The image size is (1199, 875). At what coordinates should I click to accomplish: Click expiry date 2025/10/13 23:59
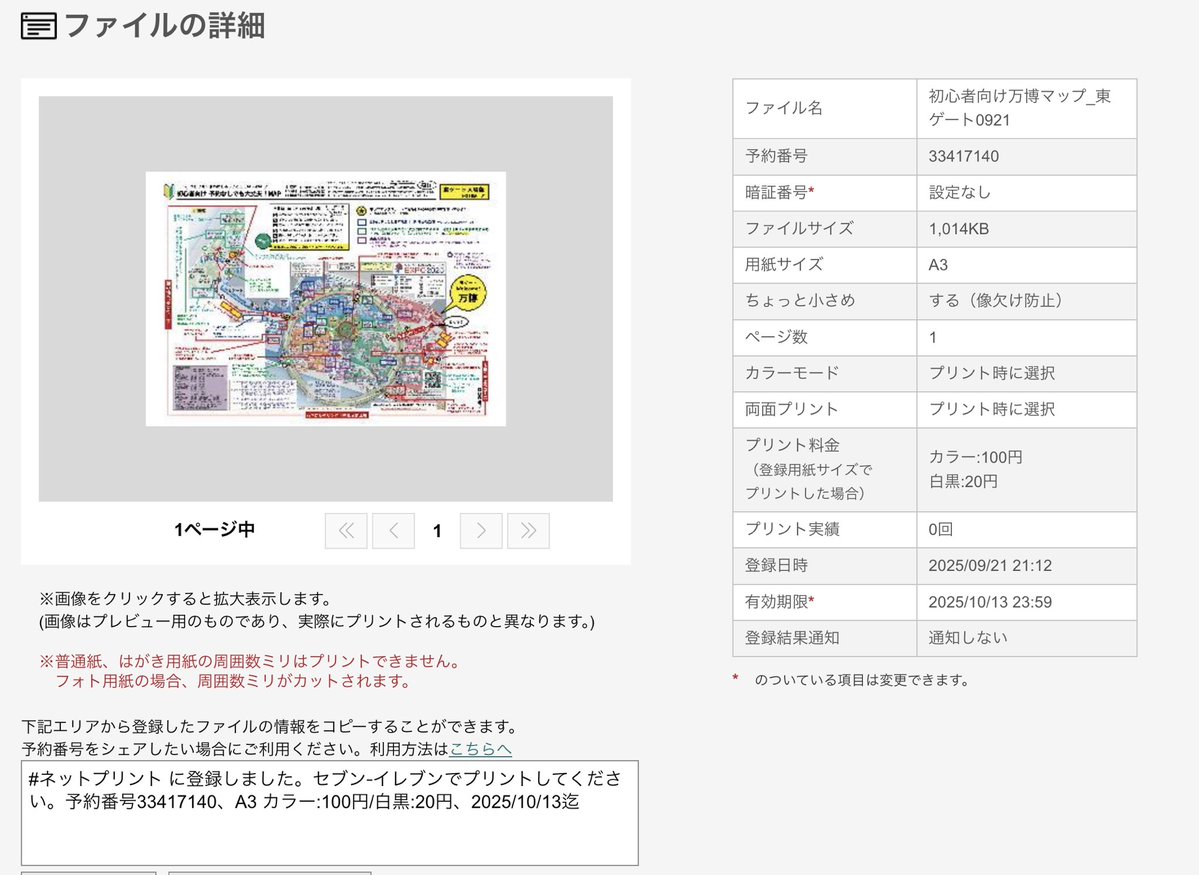(x=990, y=602)
